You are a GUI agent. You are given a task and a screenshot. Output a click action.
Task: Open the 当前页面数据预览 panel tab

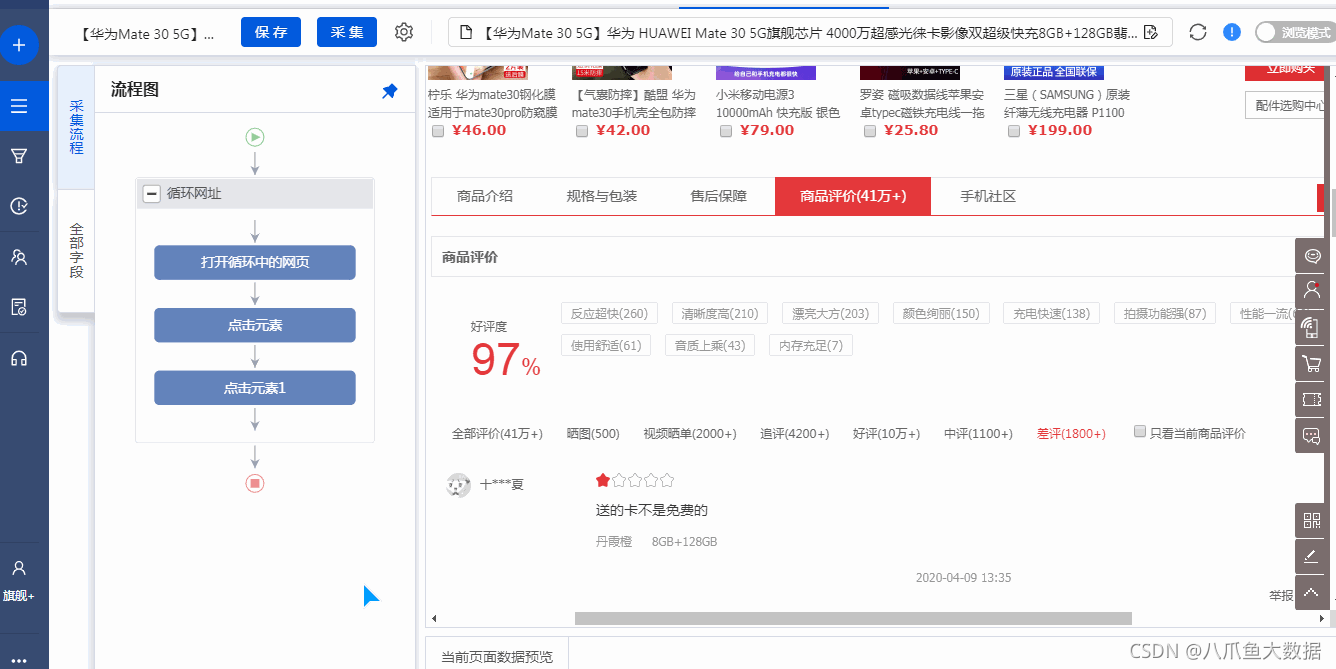[497, 657]
